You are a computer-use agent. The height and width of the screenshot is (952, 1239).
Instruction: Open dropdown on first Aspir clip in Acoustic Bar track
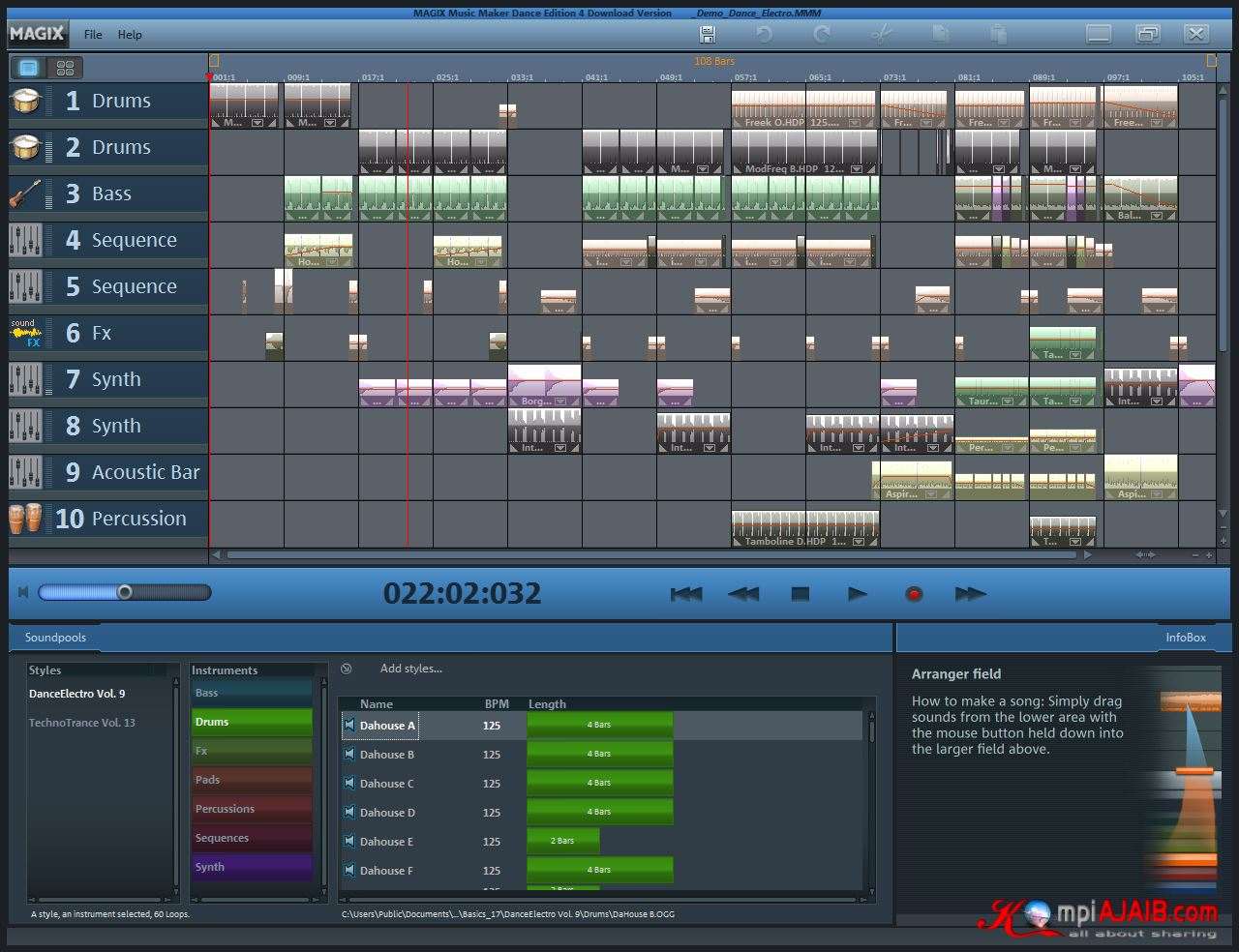[x=931, y=494]
